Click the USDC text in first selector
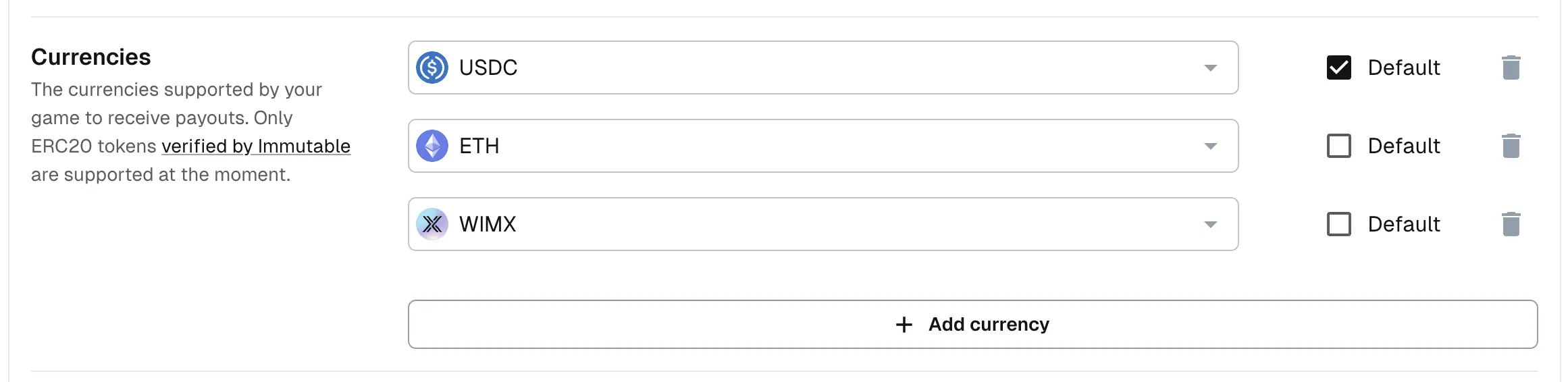Viewport: 1568px width, 382px height. [488, 67]
